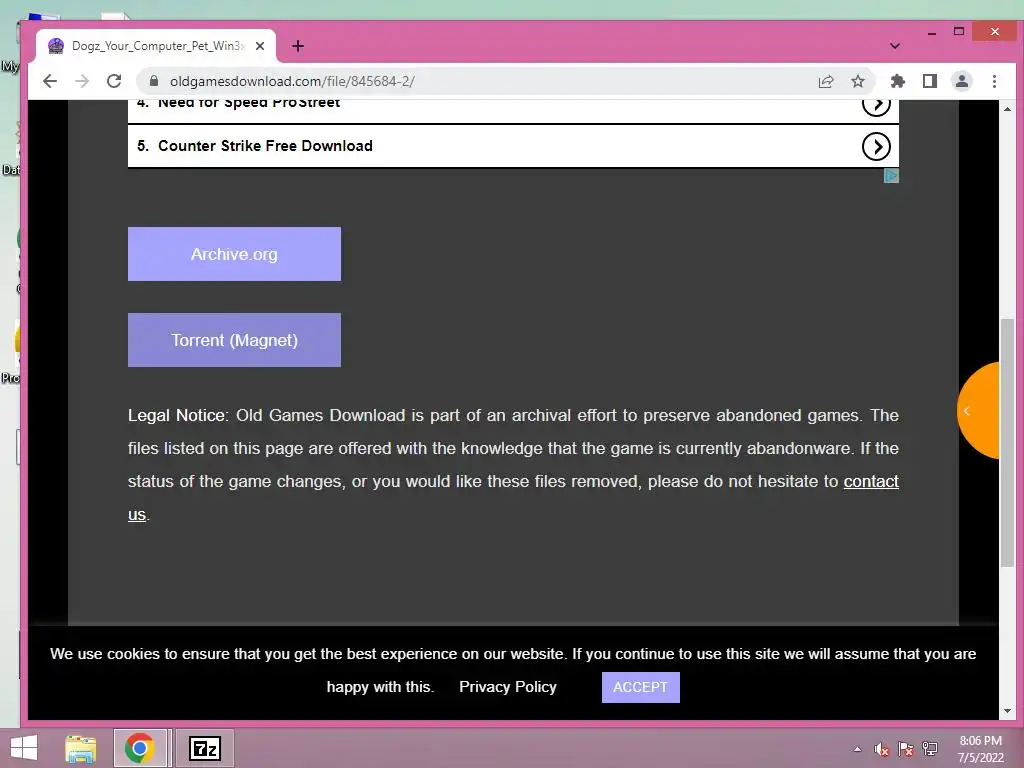Toggle the Chrome side panel
Screen dimensions: 1024x768
pyautogui.click(x=930, y=81)
